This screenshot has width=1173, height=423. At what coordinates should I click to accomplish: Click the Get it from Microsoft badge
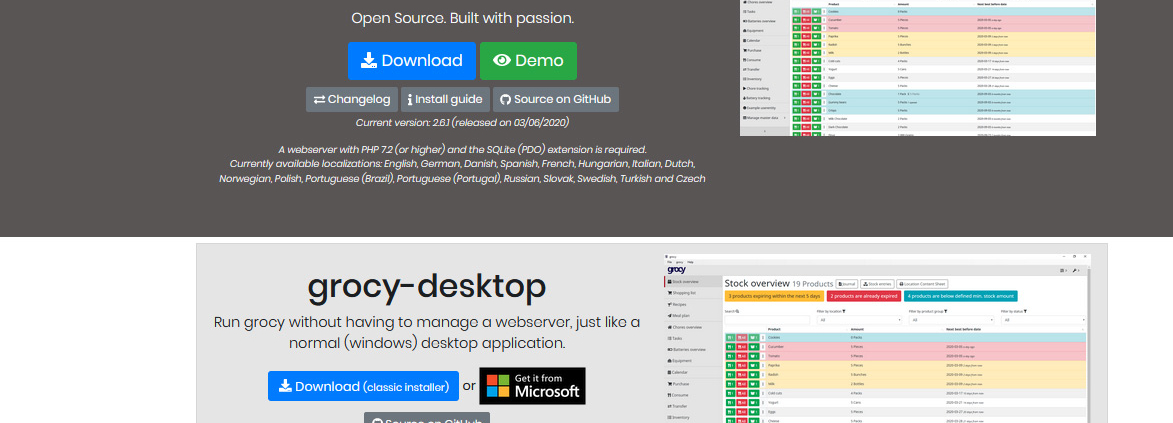click(x=533, y=386)
